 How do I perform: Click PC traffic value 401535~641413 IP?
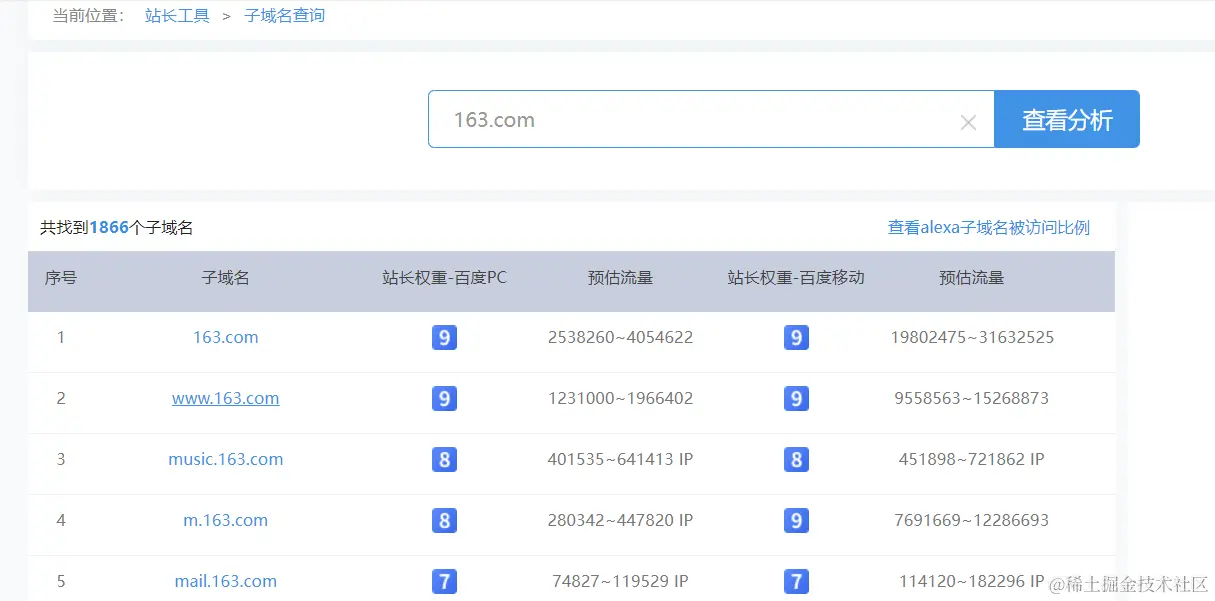pos(621,459)
